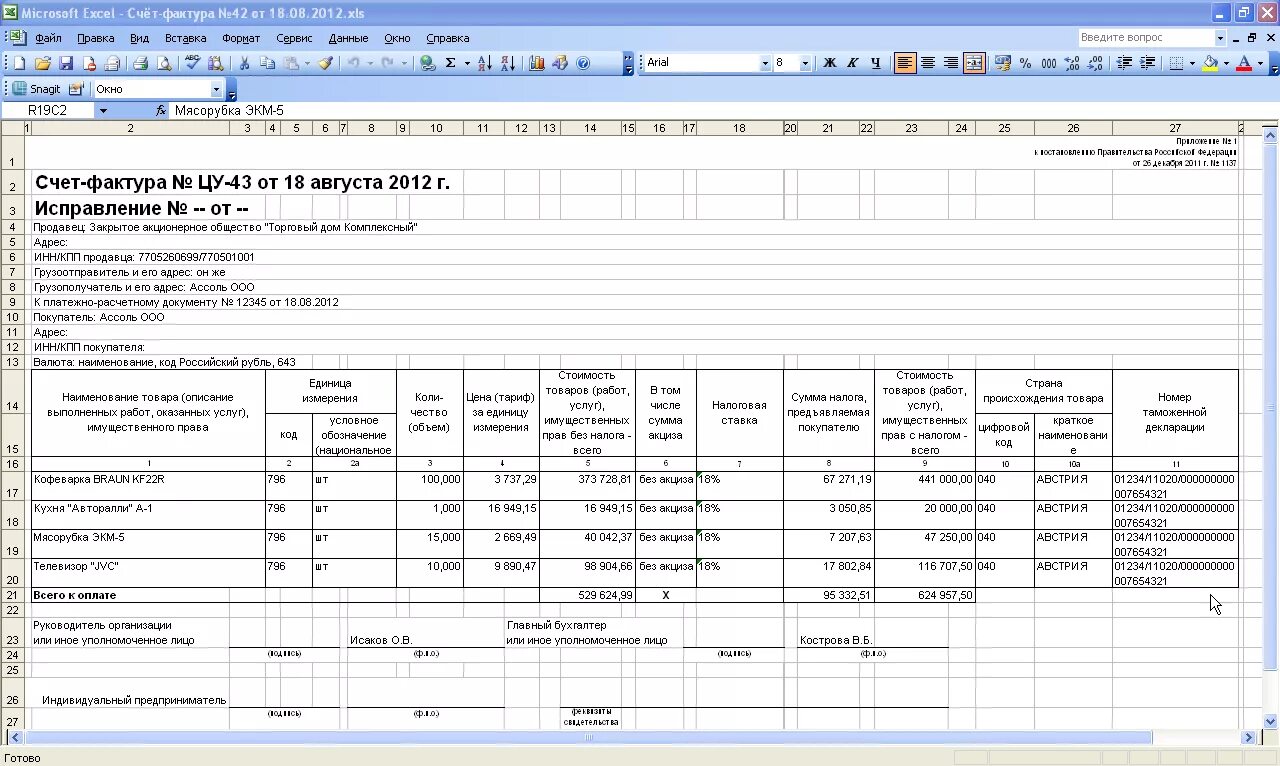Toggle align right
Viewport: 1280px width, 766px height.
tap(951, 63)
